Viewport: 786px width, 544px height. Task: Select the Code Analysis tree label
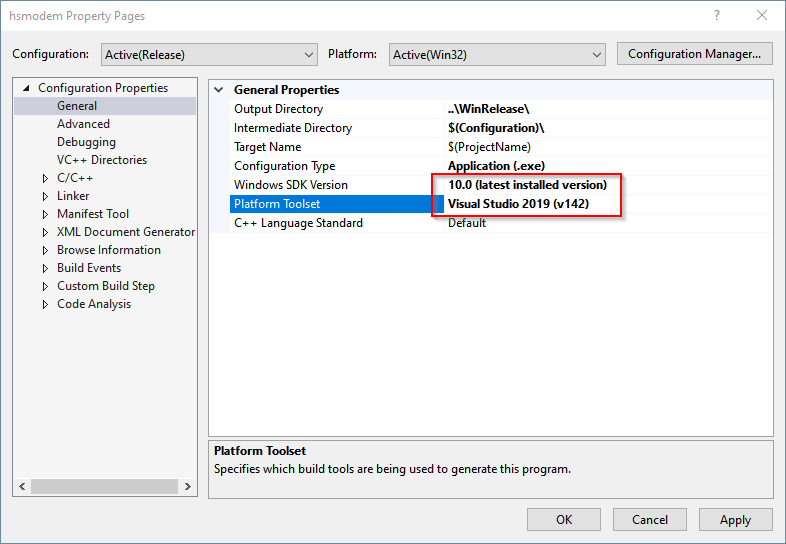(x=94, y=304)
